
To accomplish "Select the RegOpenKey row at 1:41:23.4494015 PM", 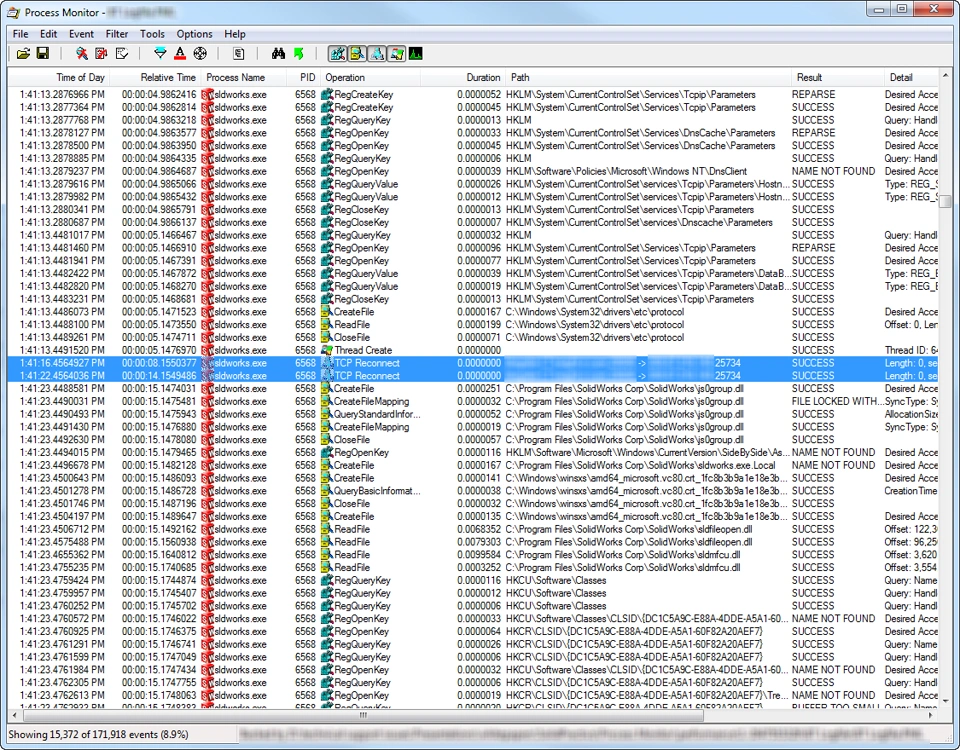I will click(x=473, y=452).
